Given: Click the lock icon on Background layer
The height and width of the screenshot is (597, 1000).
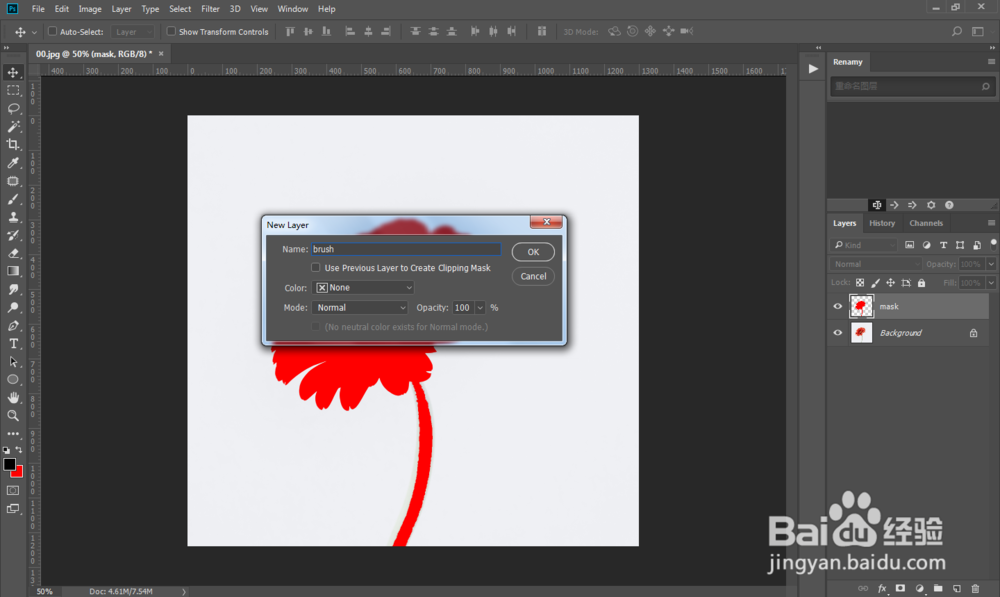Looking at the screenshot, I should 973,333.
